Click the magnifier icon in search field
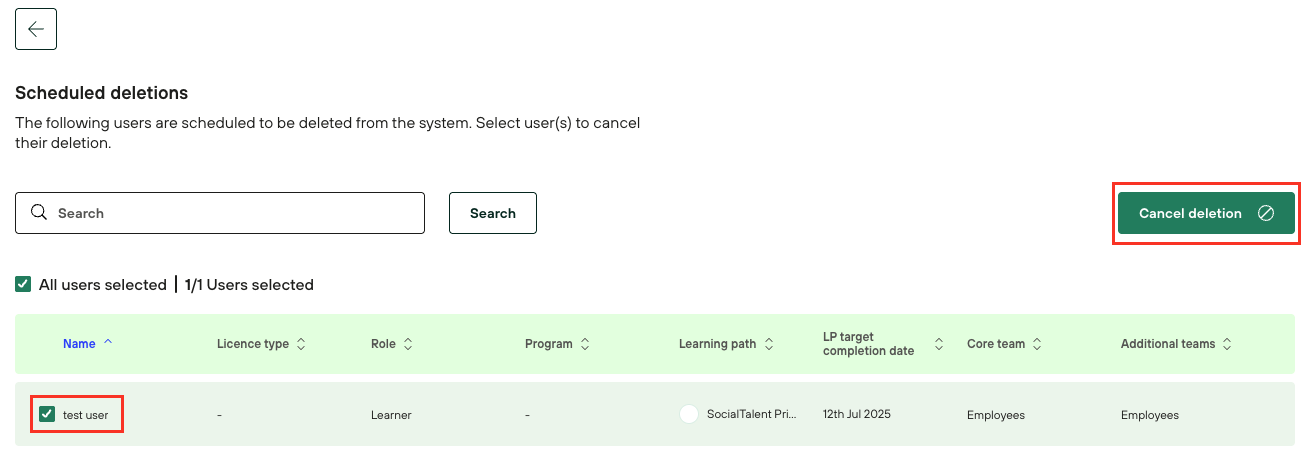Screen dimensions: 1304x458 click(39, 213)
